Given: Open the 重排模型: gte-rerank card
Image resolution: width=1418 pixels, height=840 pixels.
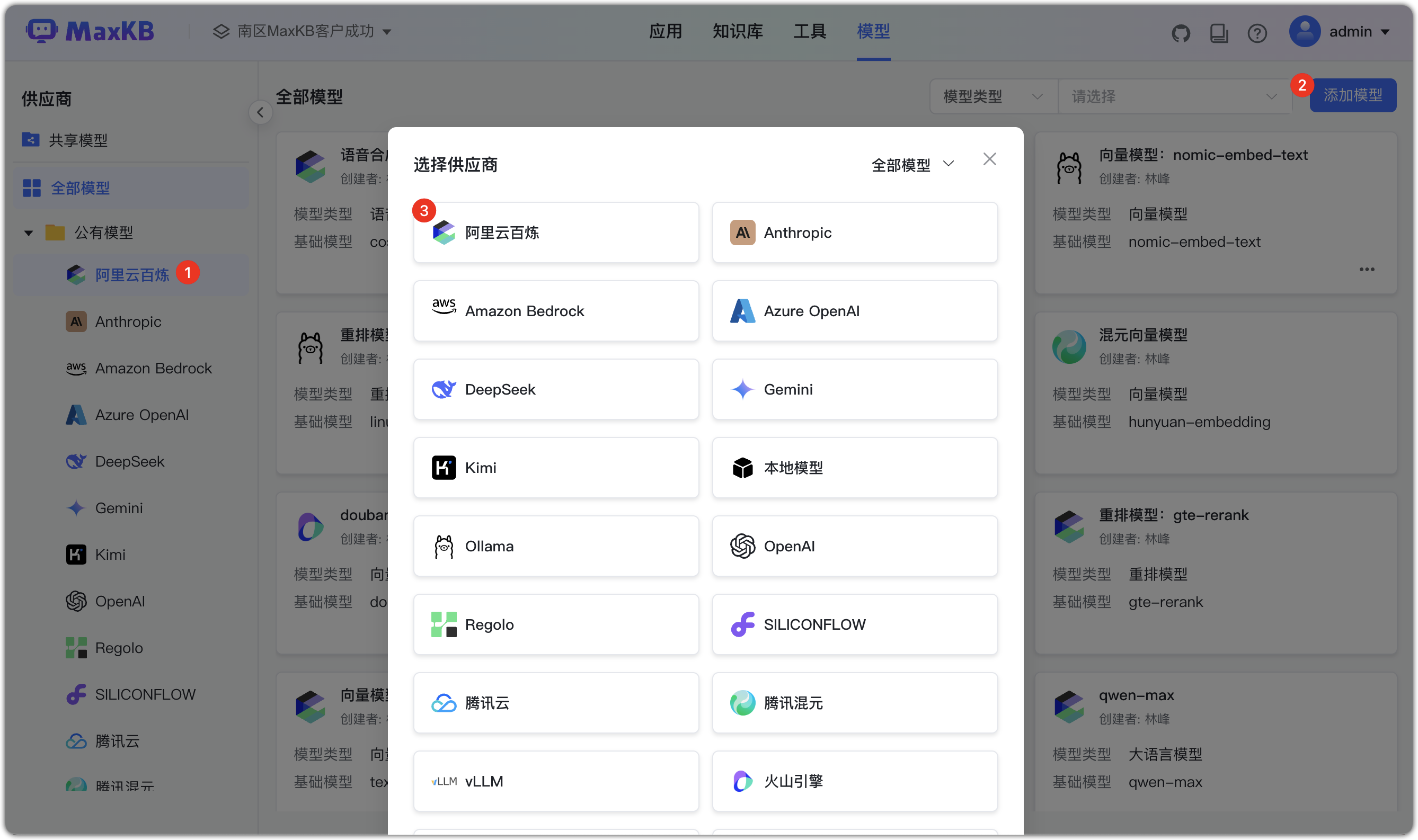Looking at the screenshot, I should [x=1215, y=573].
